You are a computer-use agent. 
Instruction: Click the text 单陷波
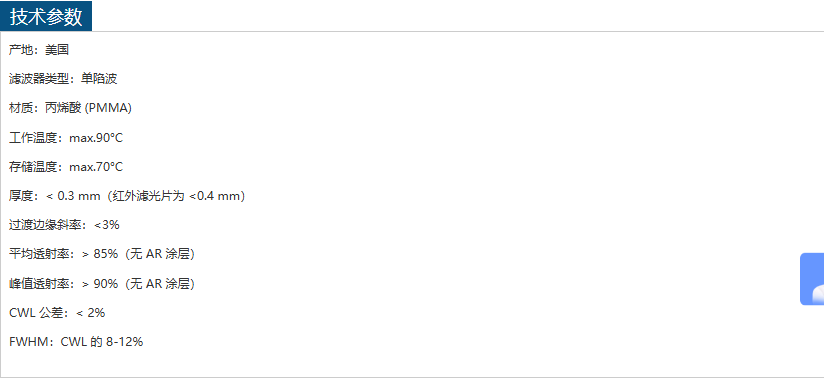99,79
